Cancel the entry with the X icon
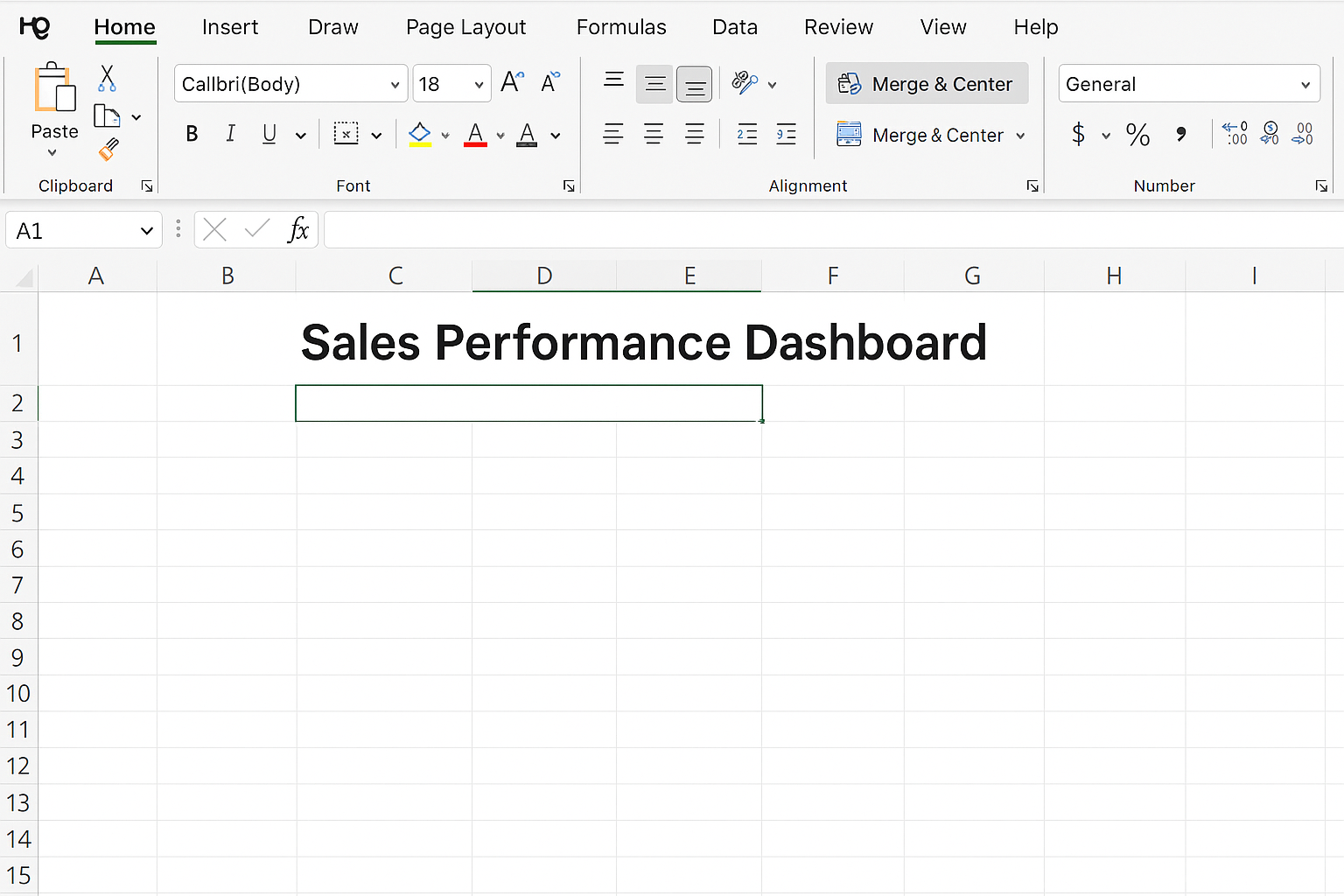Screen dimensions: 1344x896 [x=214, y=229]
